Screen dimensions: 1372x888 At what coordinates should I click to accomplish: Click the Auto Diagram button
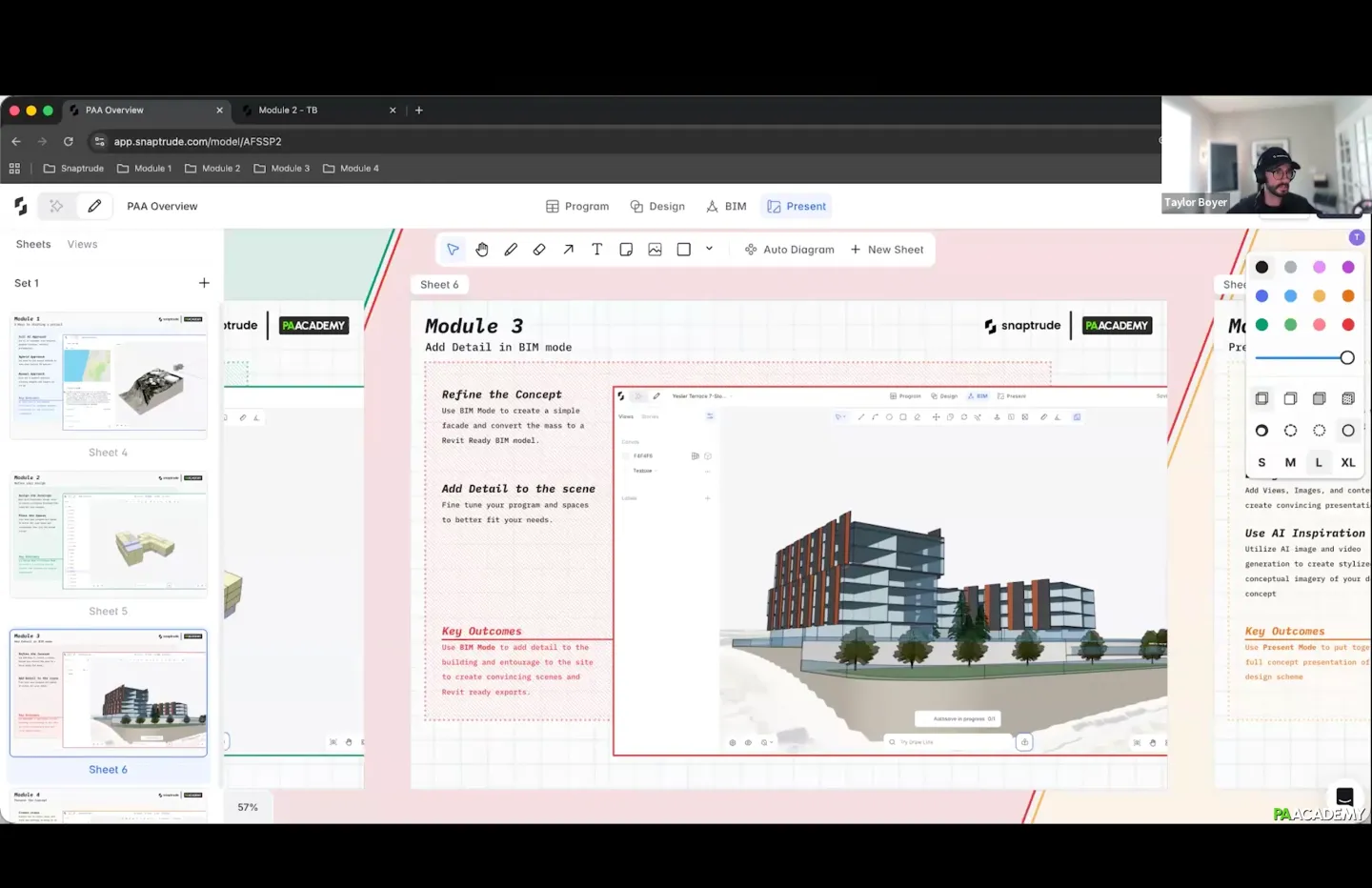click(x=789, y=250)
